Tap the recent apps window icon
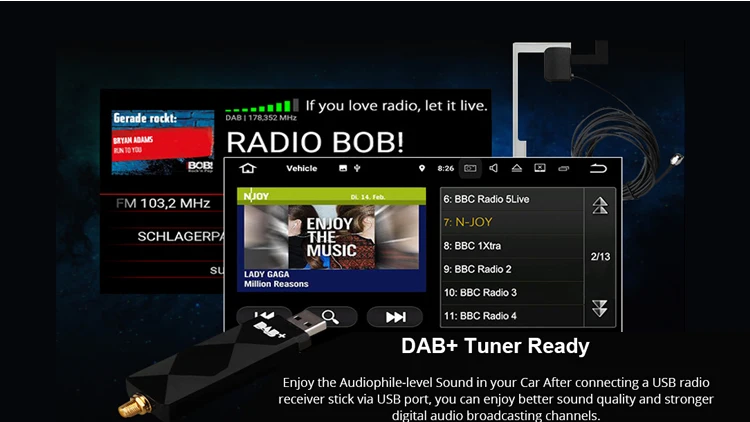Image resolution: width=750 pixels, height=422 pixels. (x=564, y=168)
